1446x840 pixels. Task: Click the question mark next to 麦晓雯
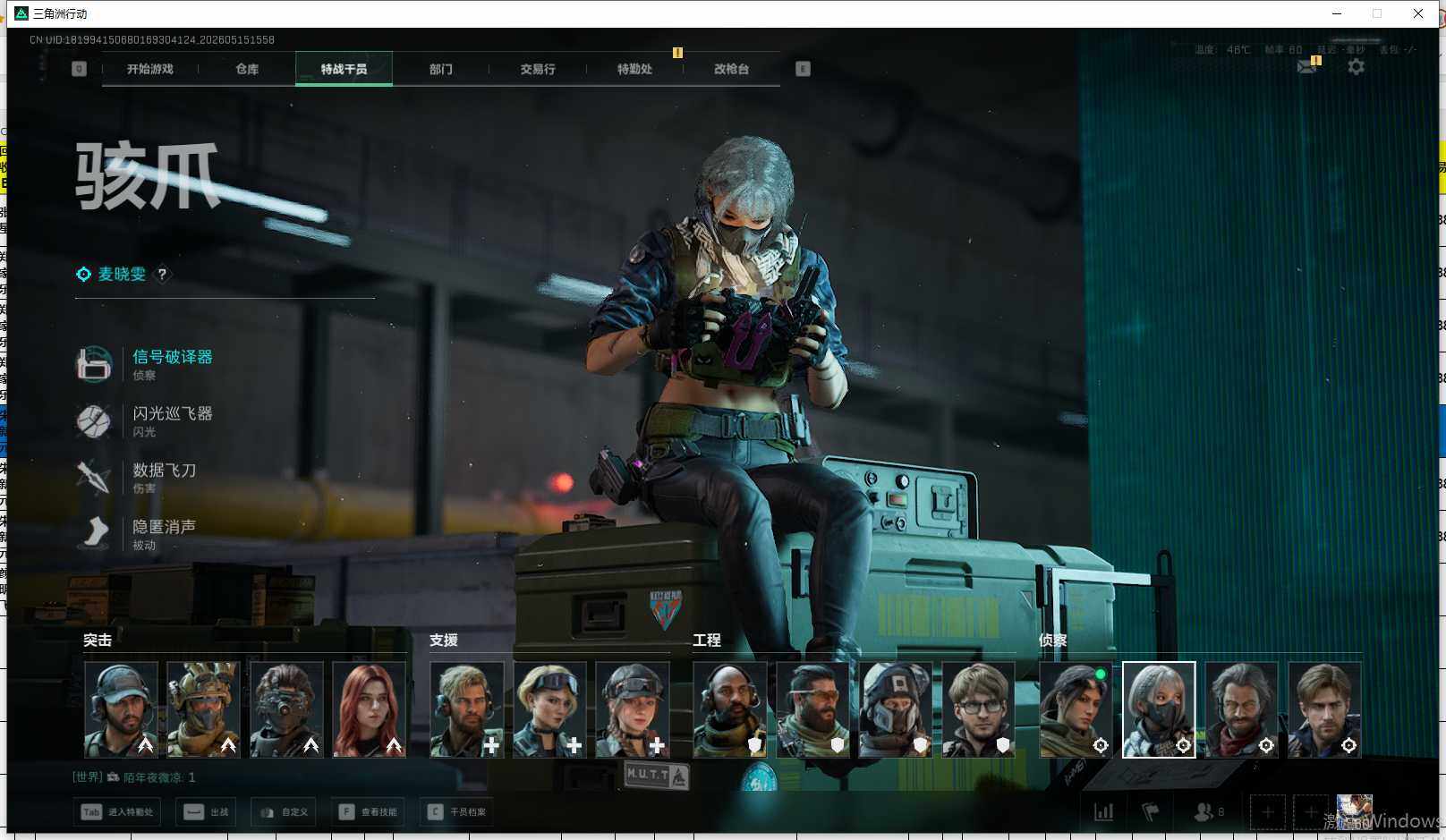click(x=162, y=275)
